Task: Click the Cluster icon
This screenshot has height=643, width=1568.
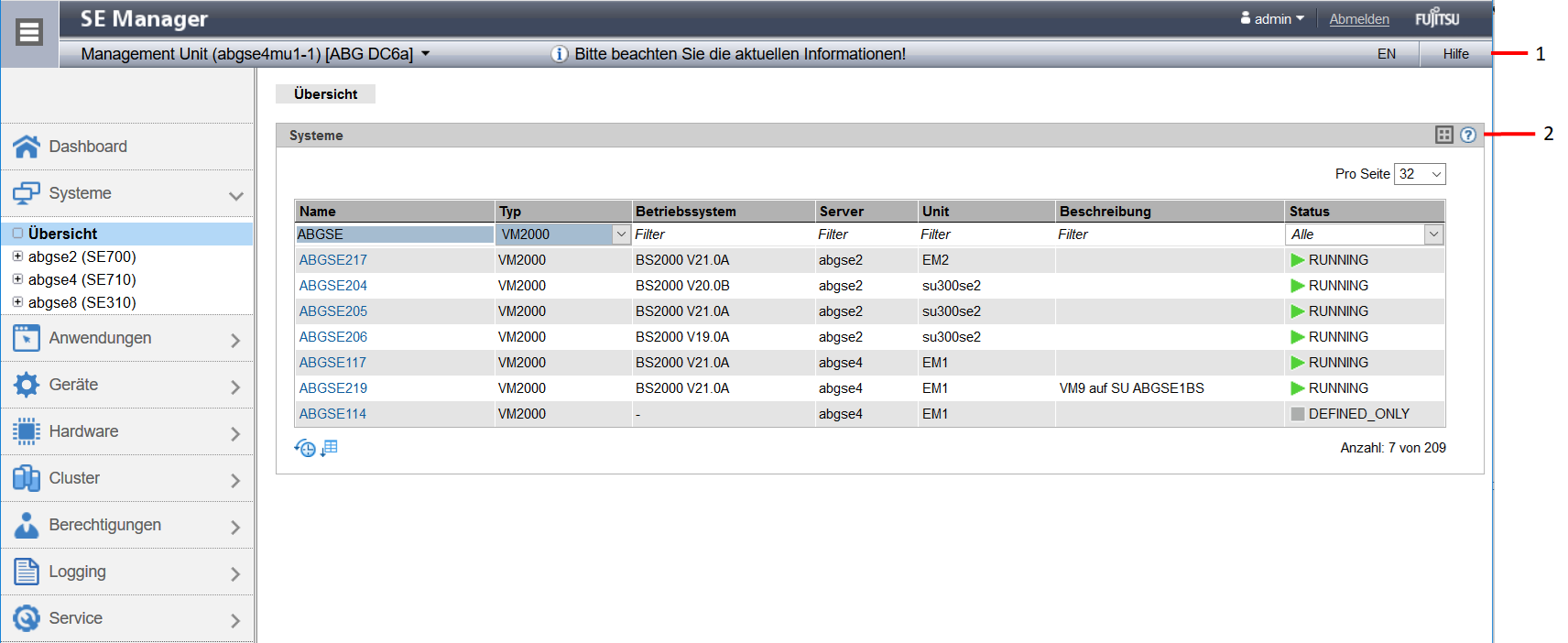Action: [x=27, y=478]
